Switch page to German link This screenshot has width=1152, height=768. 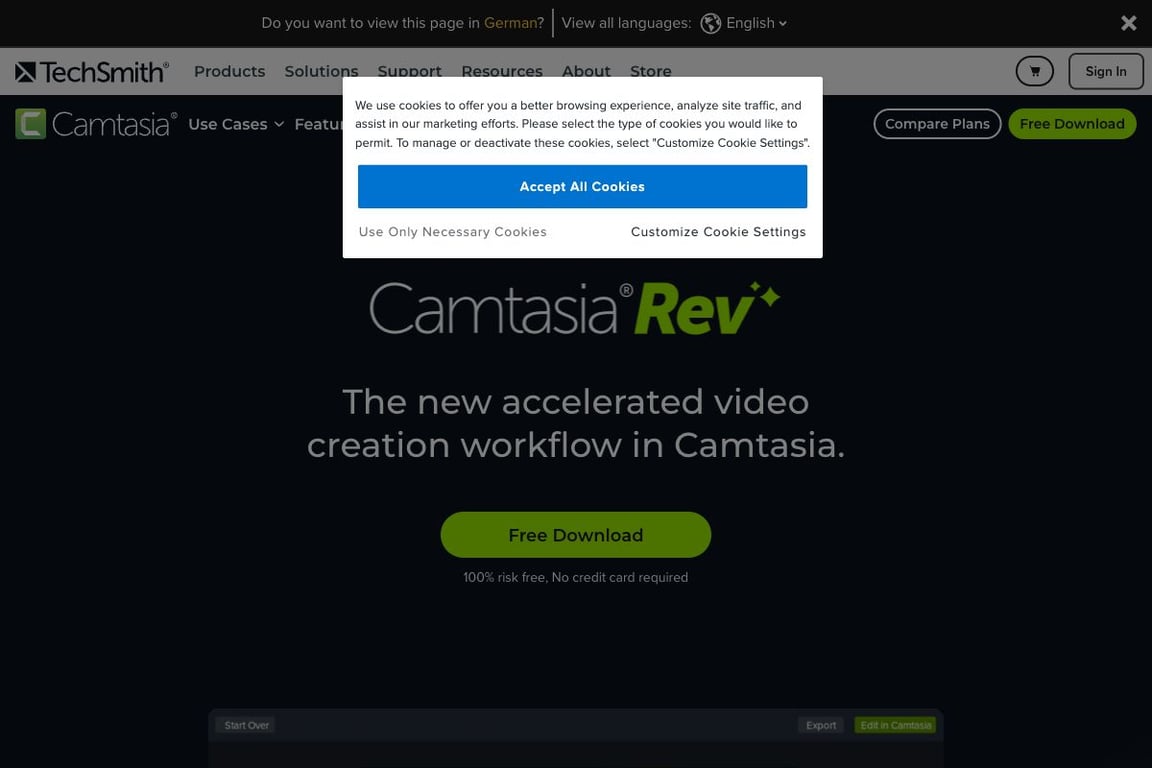[510, 23]
